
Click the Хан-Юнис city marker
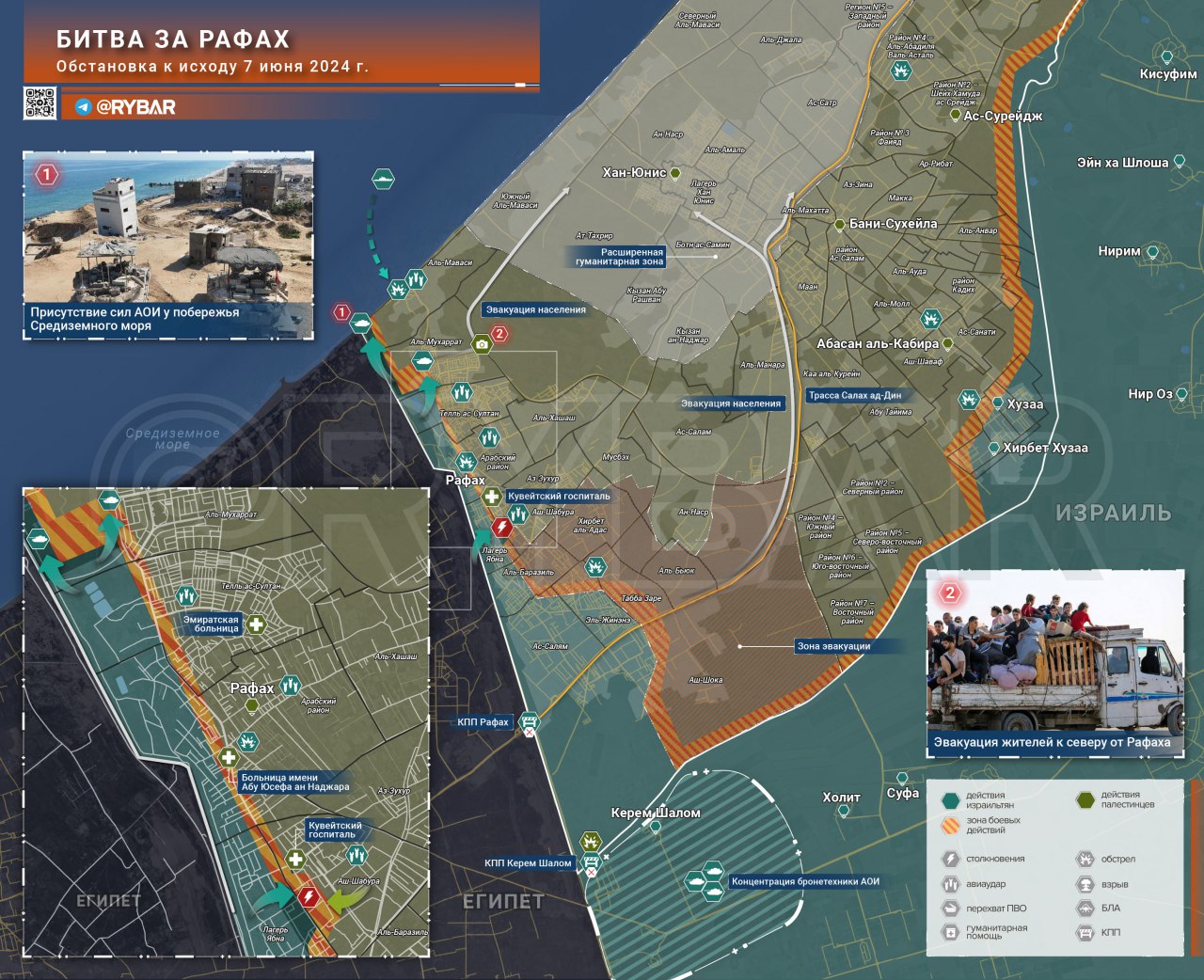pos(675,173)
